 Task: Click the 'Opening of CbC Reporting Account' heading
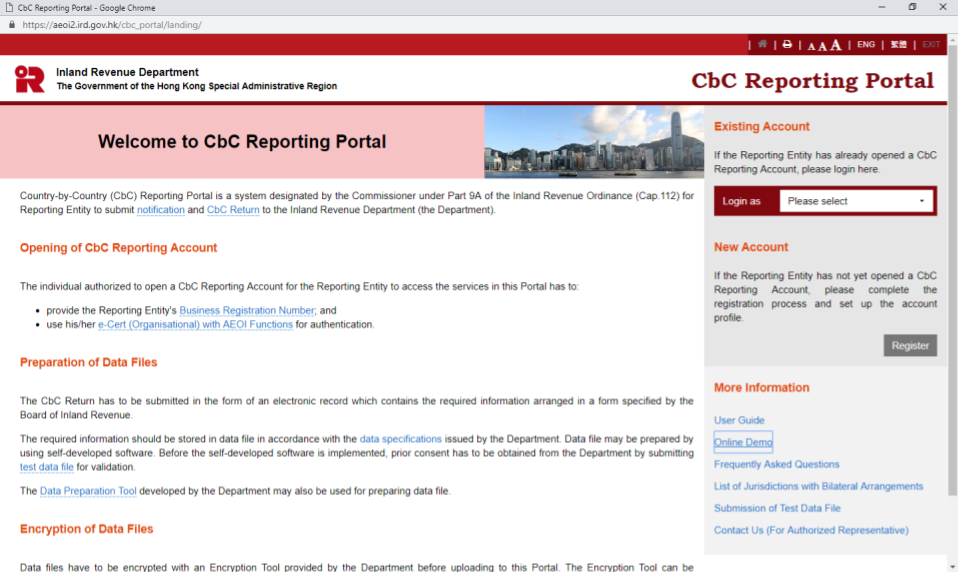pos(119,248)
